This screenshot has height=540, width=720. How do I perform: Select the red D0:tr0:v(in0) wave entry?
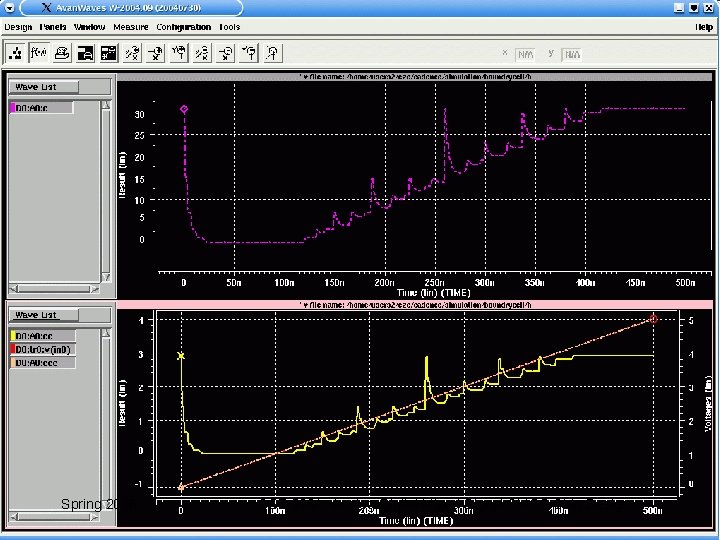[42, 349]
